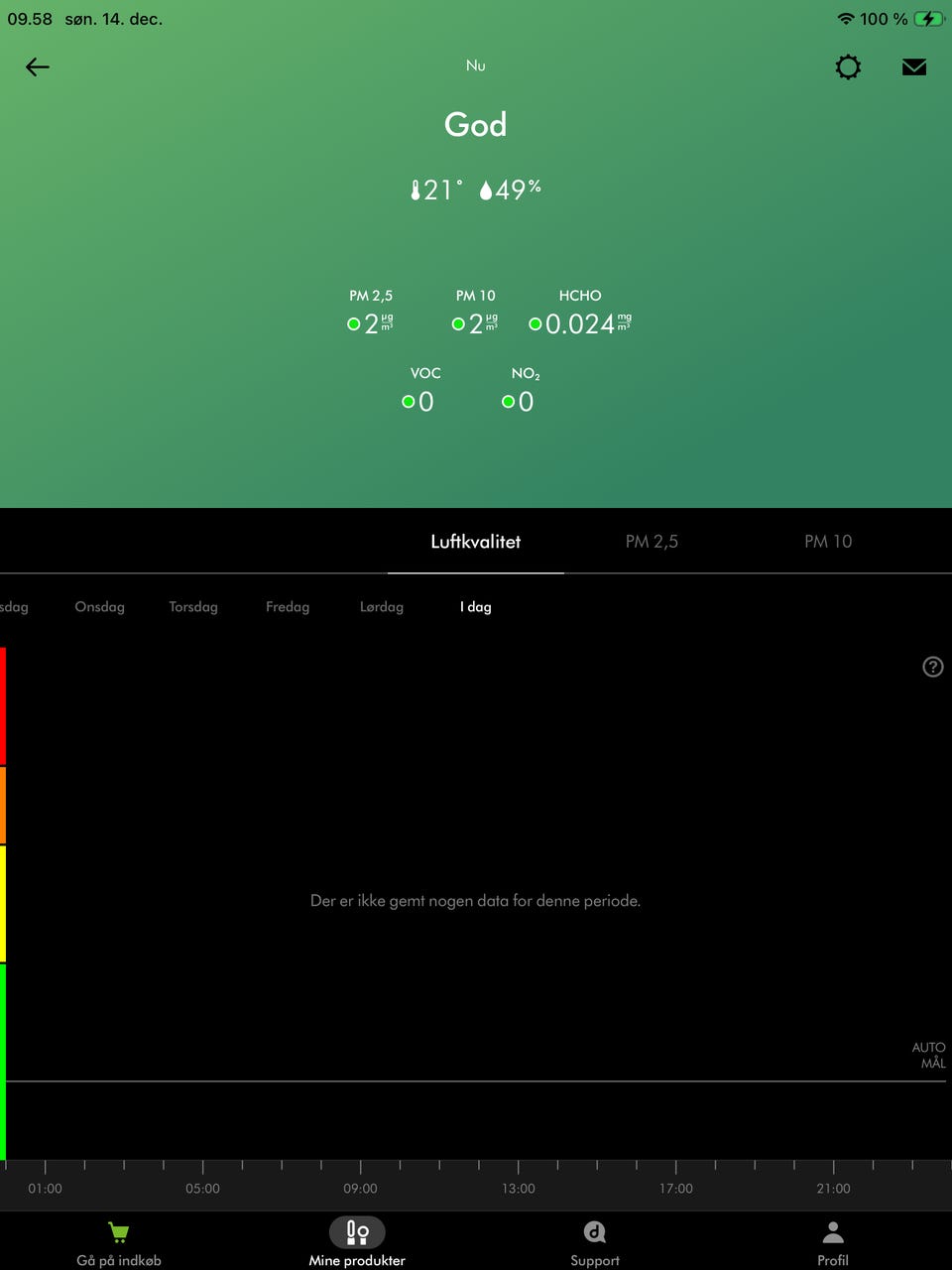Tap the Support chat icon

coord(595,1232)
